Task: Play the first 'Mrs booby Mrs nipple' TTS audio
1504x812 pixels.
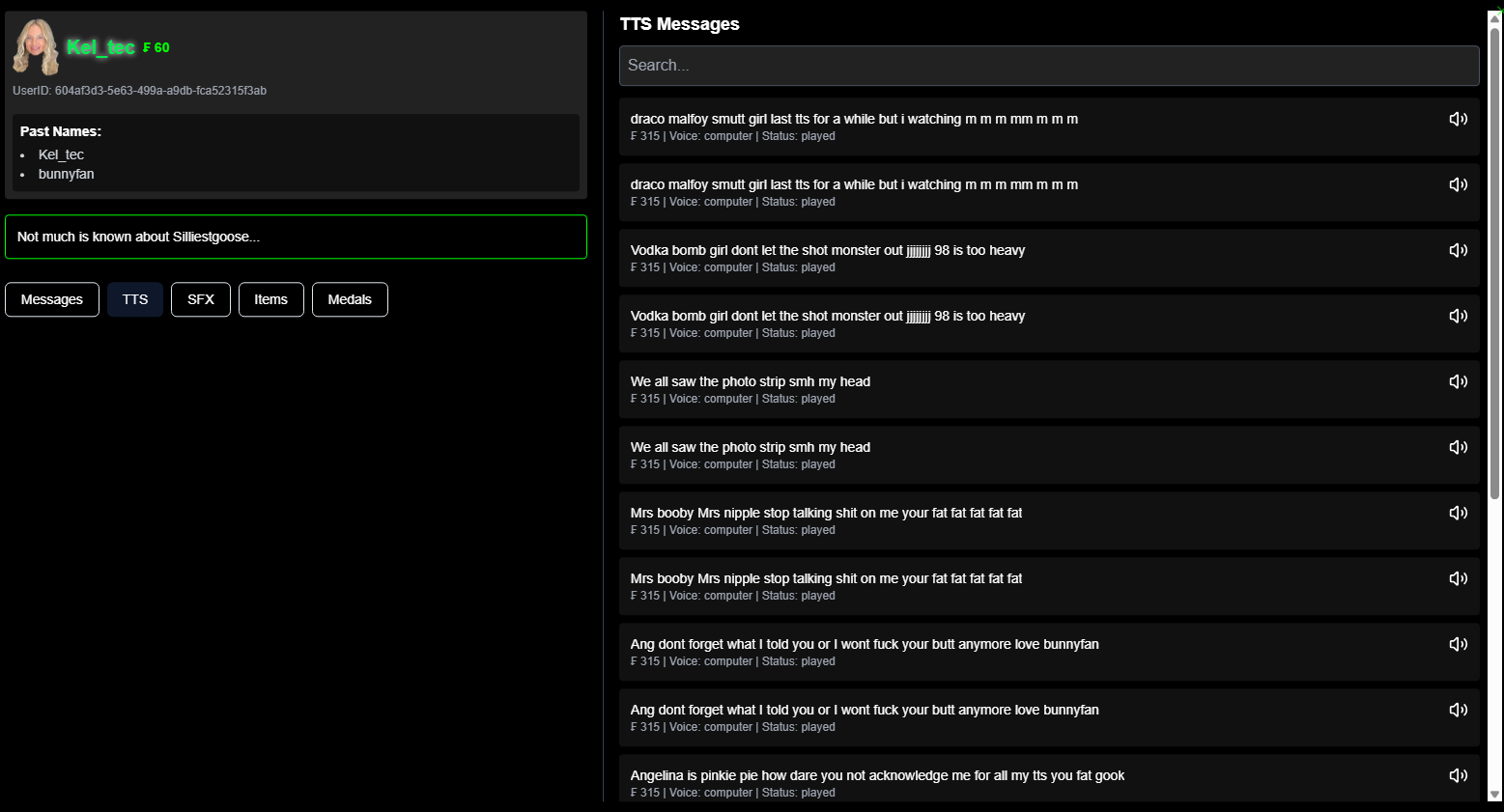Action: [1458, 513]
